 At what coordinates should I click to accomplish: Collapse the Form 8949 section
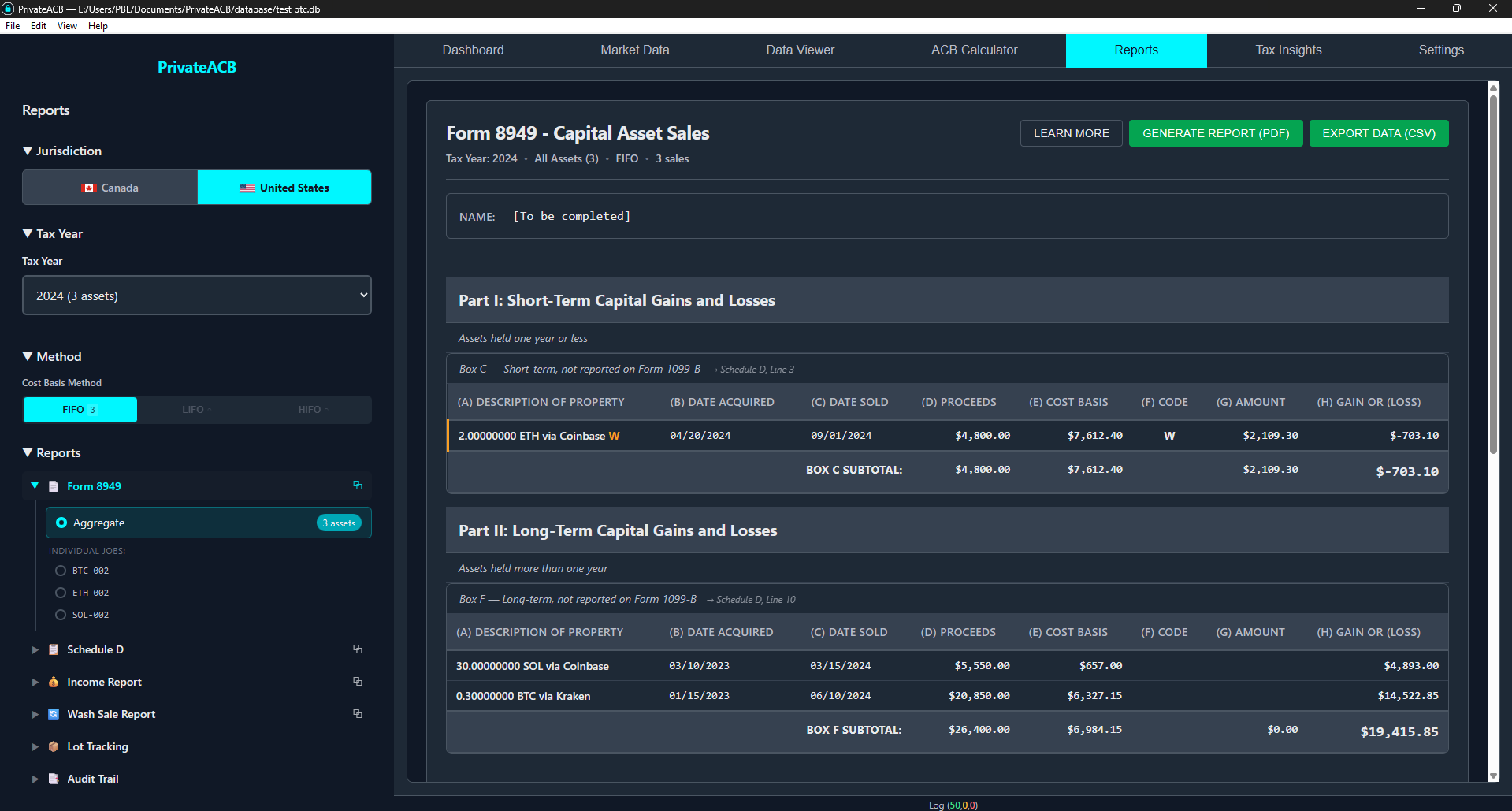click(35, 486)
